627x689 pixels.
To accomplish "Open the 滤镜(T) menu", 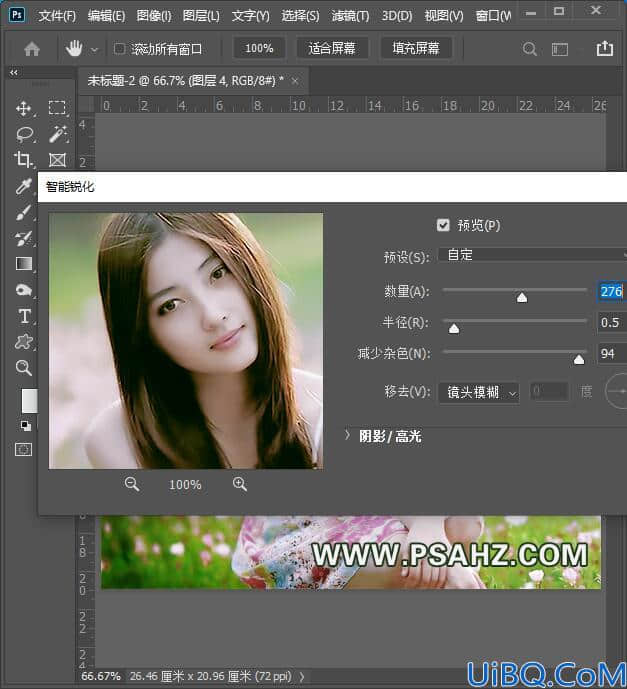I will pos(351,16).
